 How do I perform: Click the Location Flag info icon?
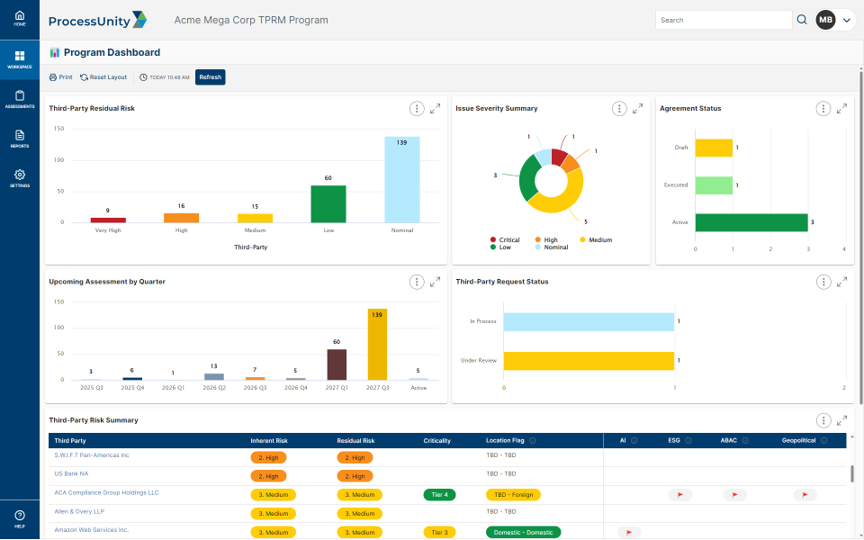(532, 441)
